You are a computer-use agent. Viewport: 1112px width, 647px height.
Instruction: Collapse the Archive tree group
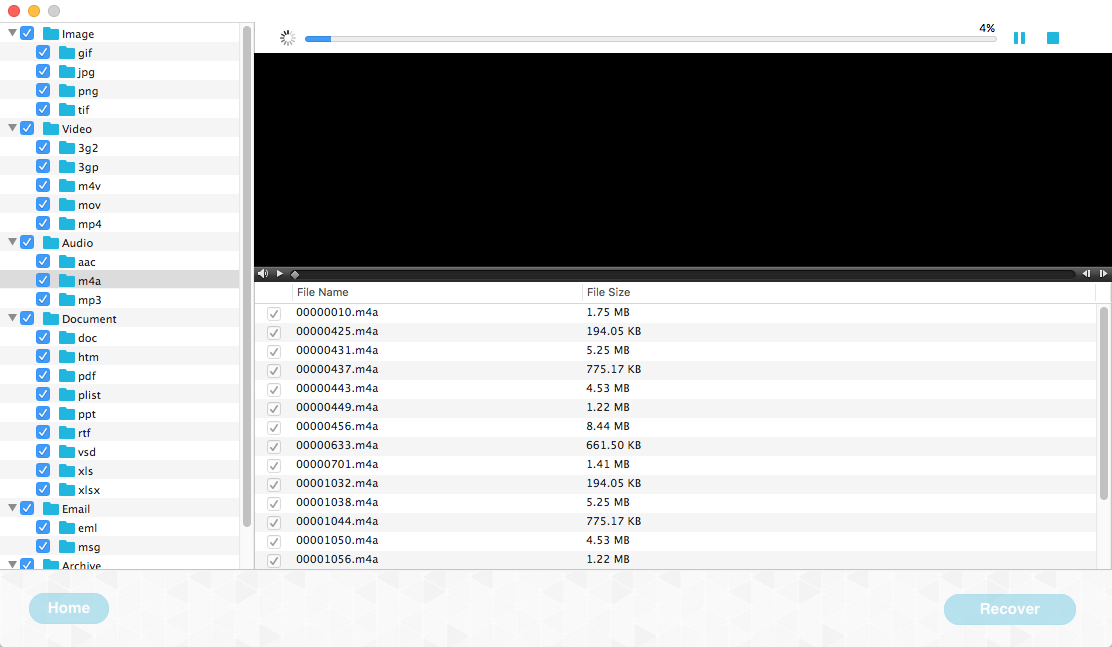[12, 564]
